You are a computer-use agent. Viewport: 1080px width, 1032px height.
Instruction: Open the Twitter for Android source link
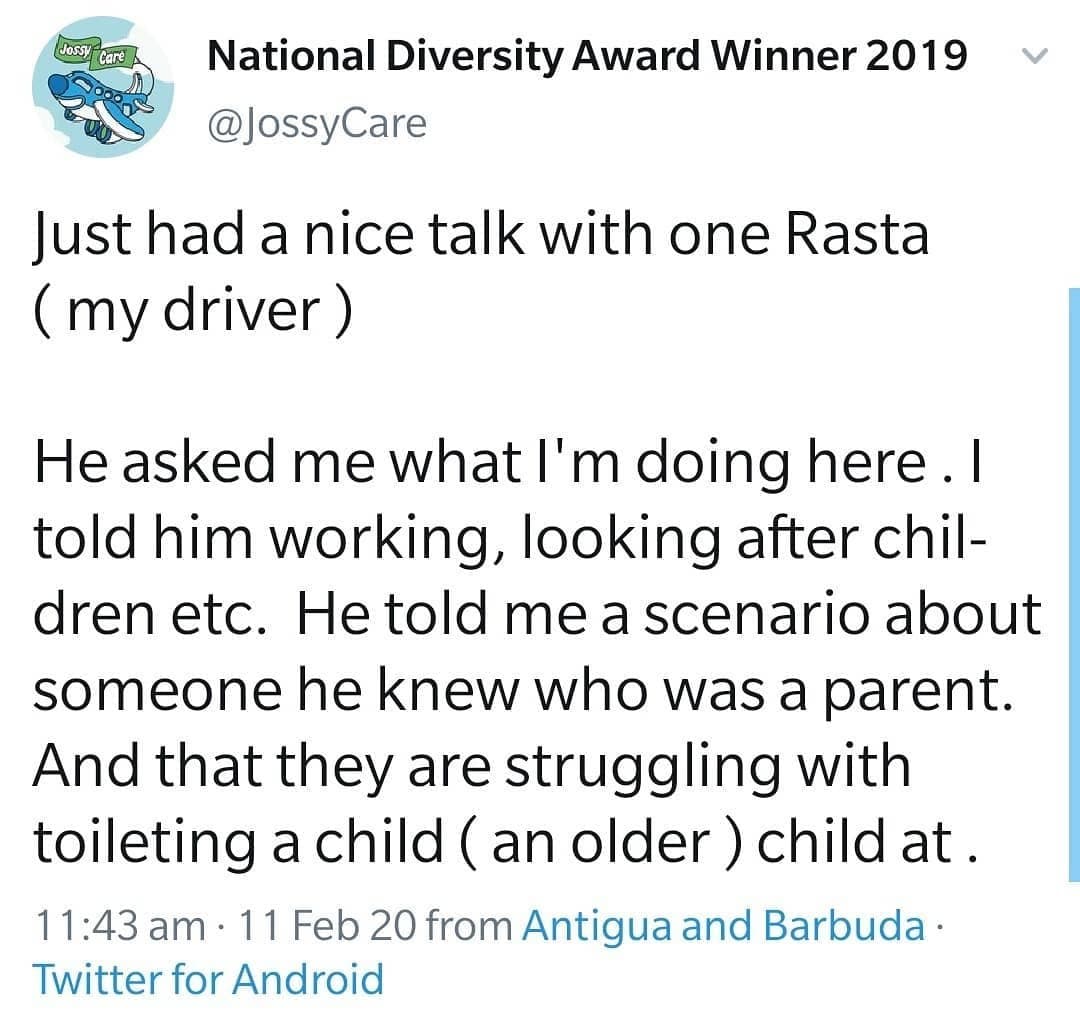tap(208, 979)
